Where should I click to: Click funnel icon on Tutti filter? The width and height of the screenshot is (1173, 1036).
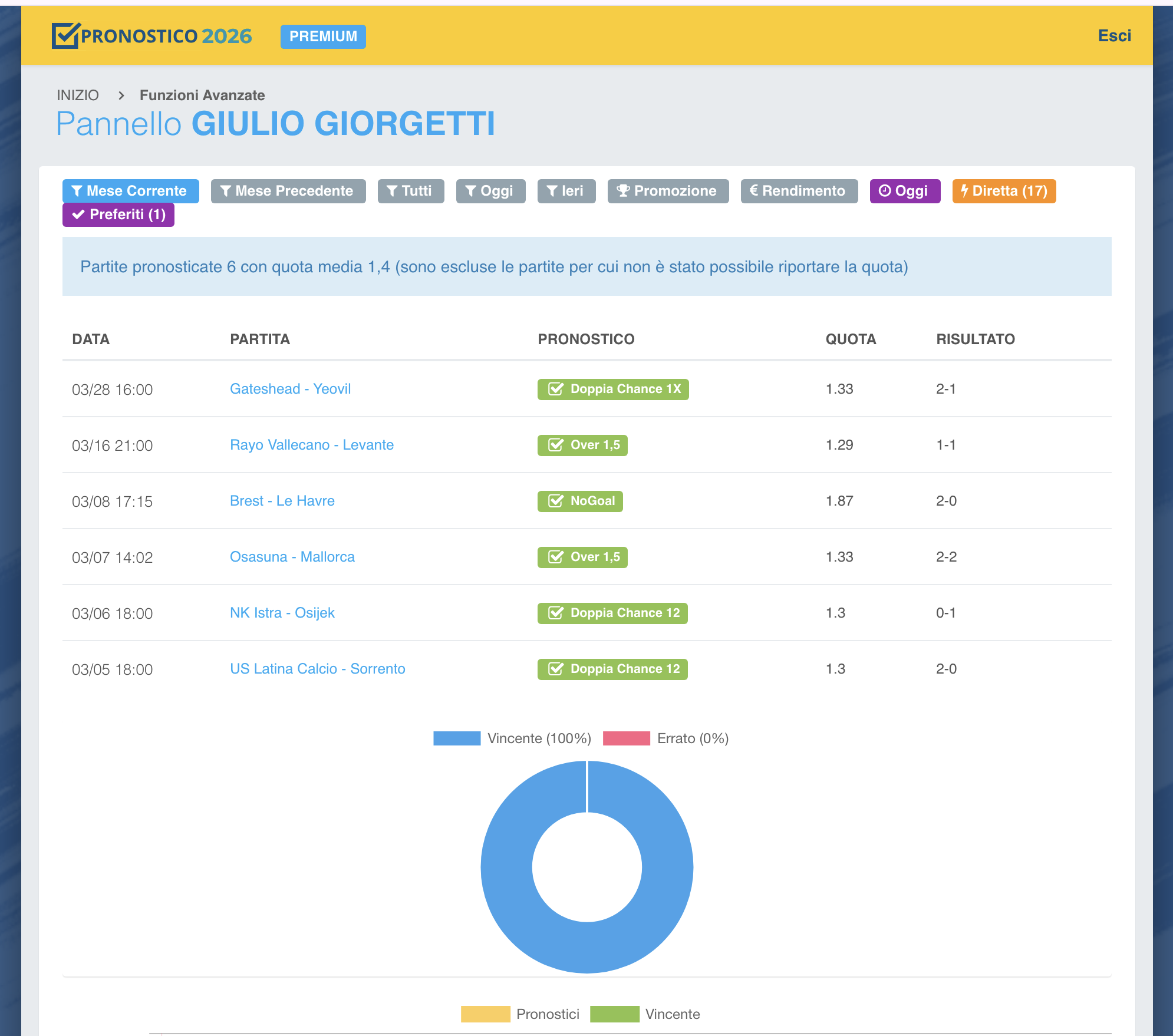[x=392, y=191]
